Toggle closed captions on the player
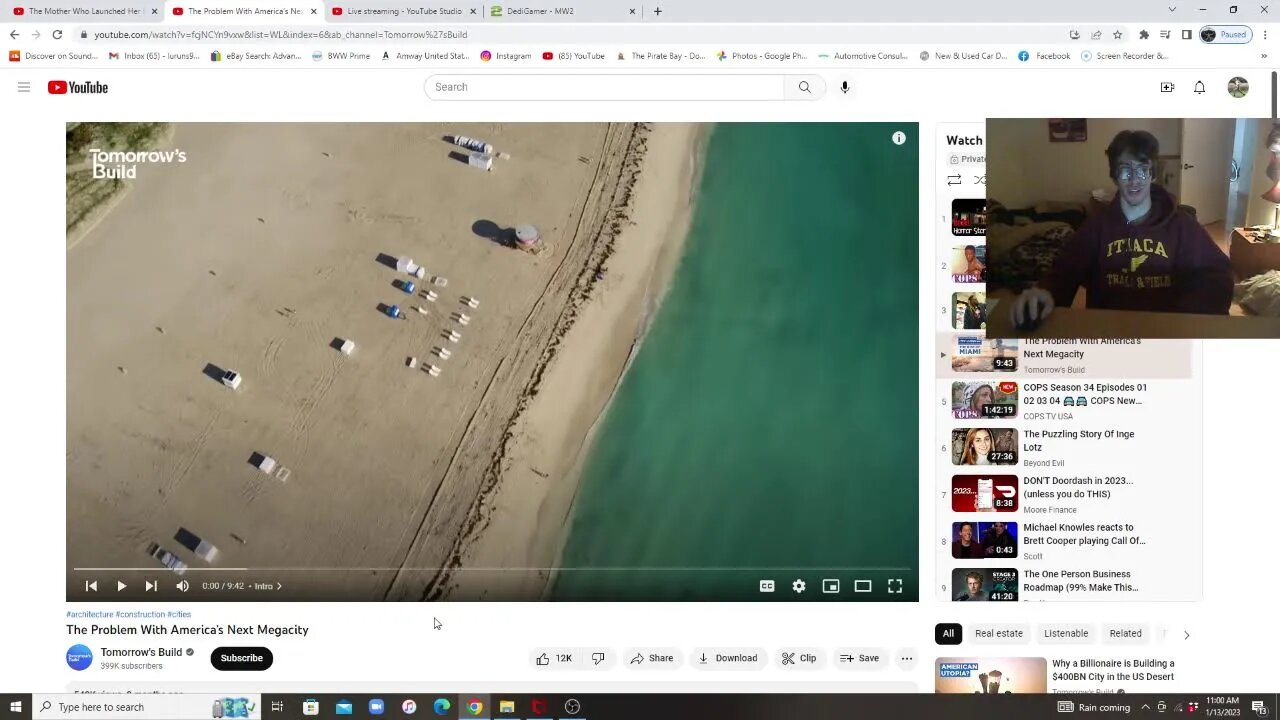Screen dimensions: 1280x720 [x=767, y=586]
